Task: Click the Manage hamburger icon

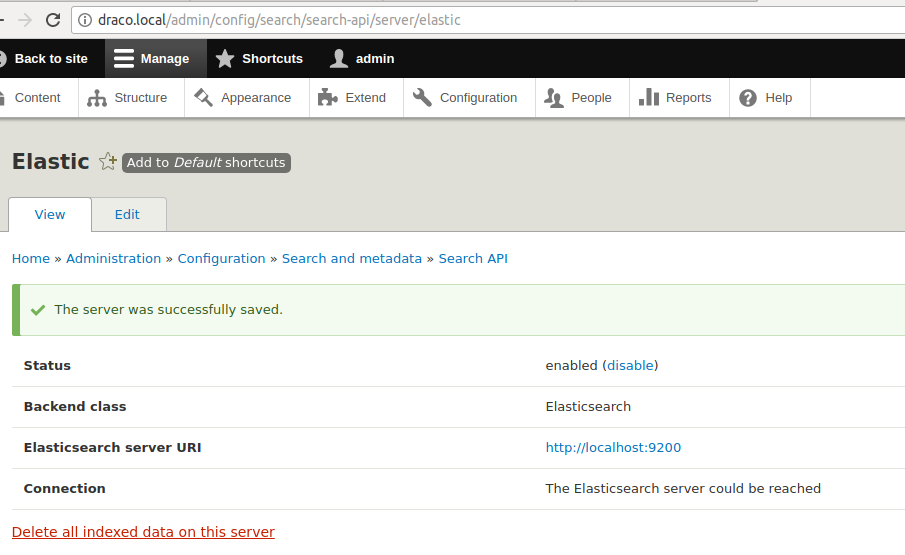Action: pyautogui.click(x=124, y=58)
